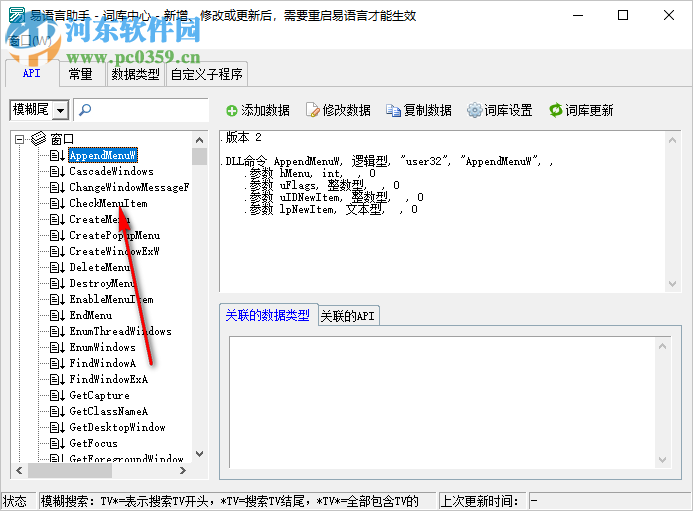Screen dimensions: 693x511
Task: Open the 数据类型 tab
Action: [x=135, y=74]
